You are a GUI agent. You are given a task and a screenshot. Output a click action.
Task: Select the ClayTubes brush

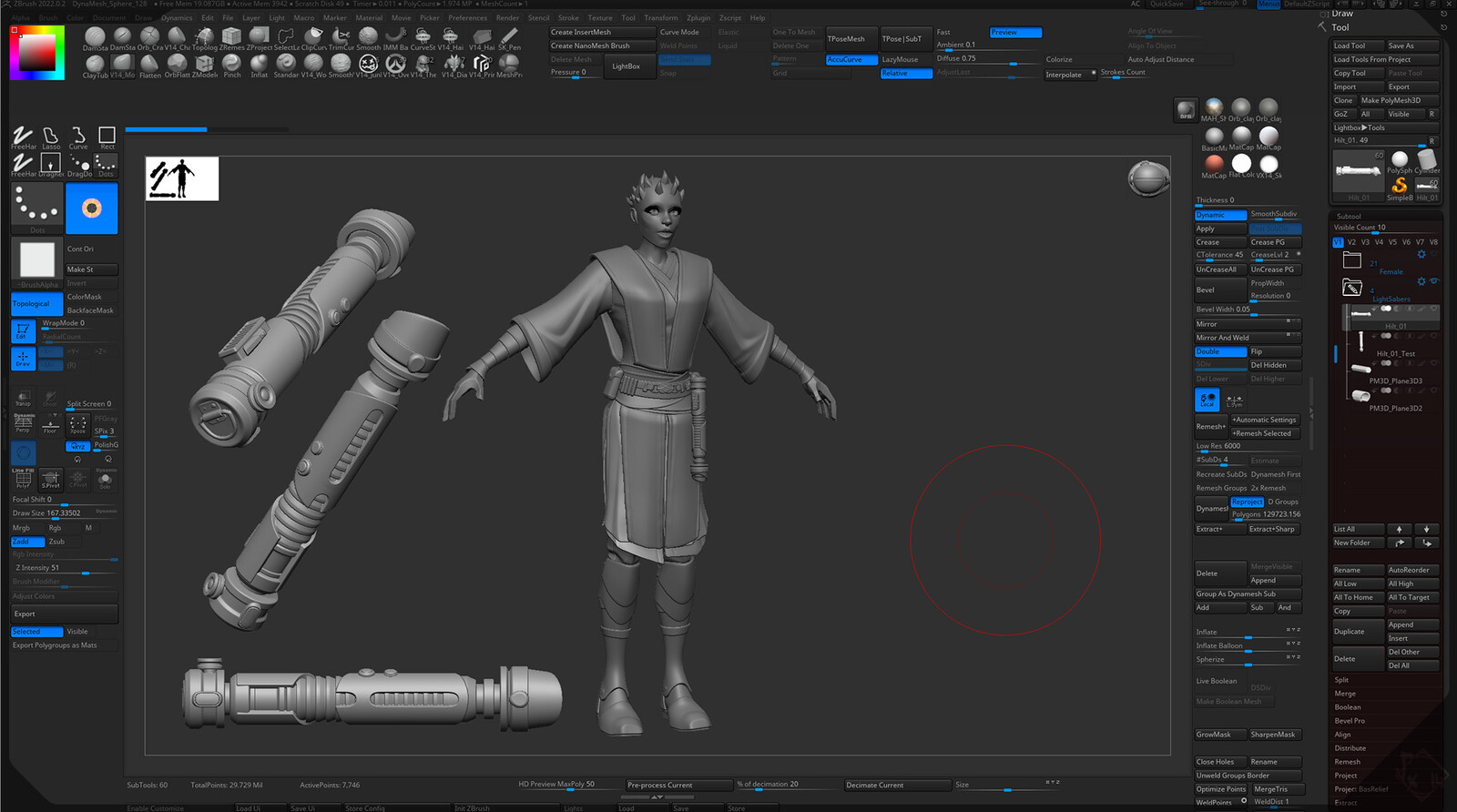(x=95, y=65)
